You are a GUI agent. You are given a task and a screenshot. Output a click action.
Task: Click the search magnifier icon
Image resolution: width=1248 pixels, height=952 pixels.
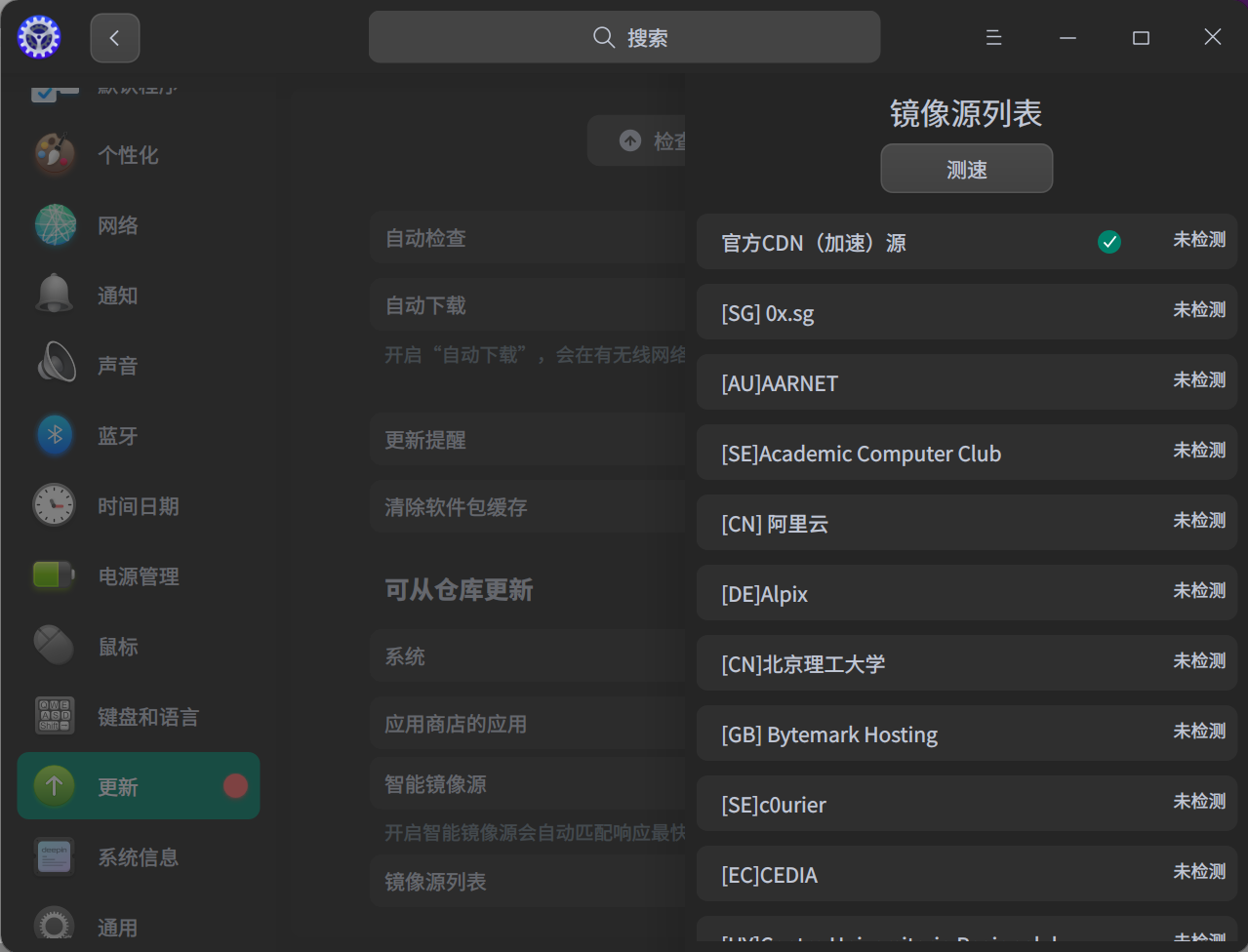[x=604, y=37]
